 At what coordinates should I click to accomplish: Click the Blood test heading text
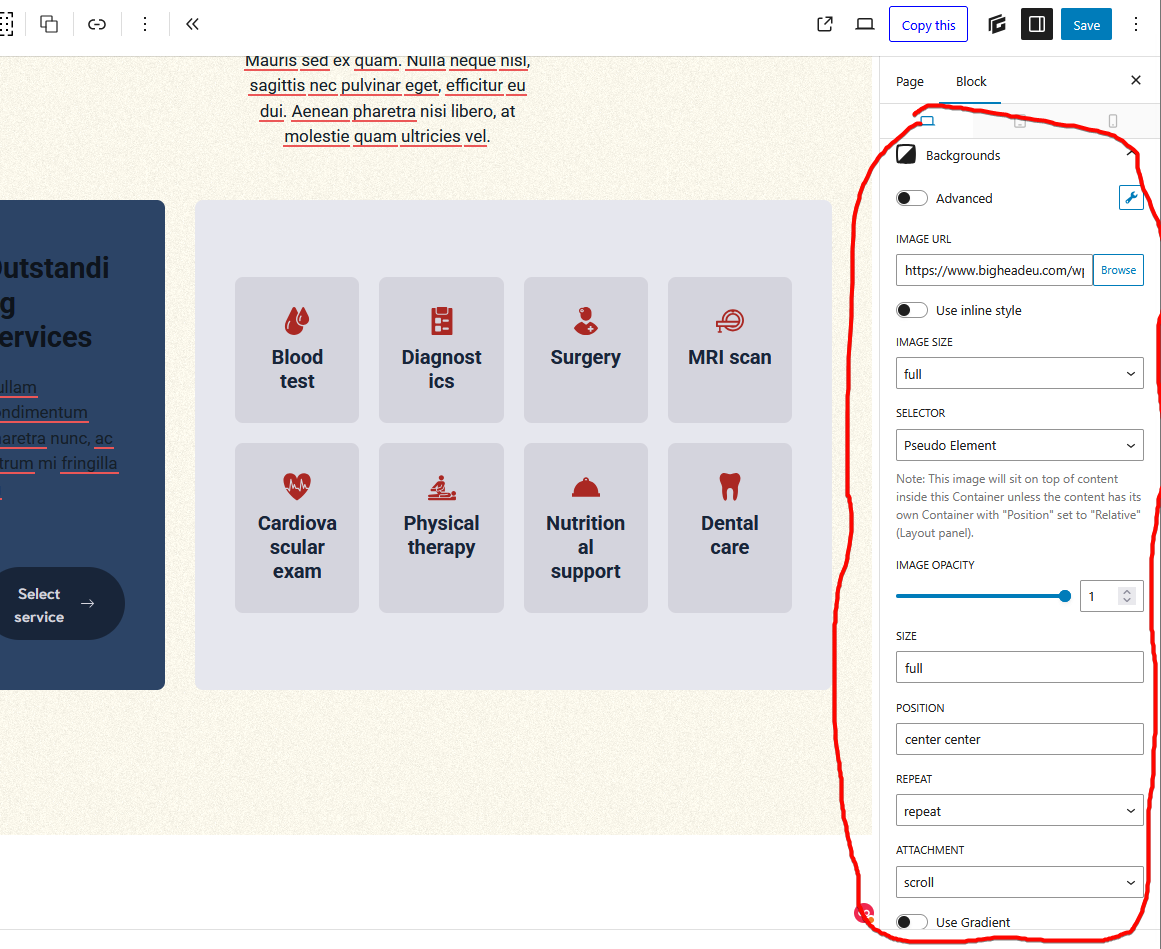(x=297, y=369)
